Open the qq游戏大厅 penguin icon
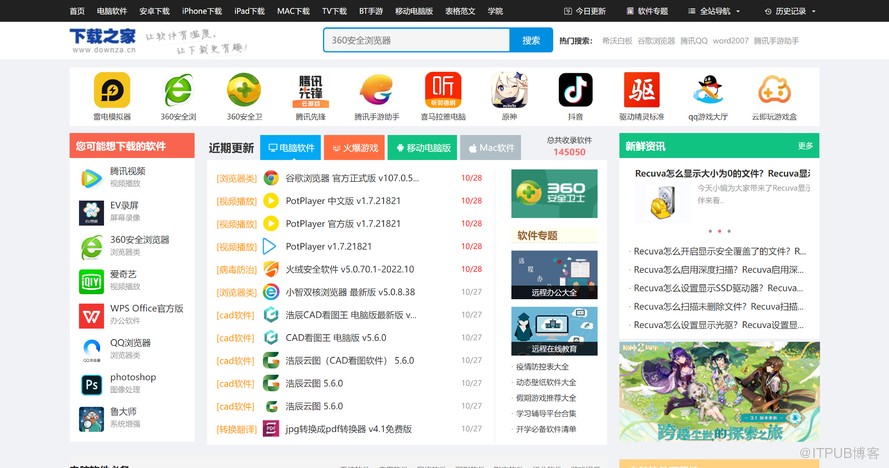The width and height of the screenshot is (889, 468). click(708, 90)
